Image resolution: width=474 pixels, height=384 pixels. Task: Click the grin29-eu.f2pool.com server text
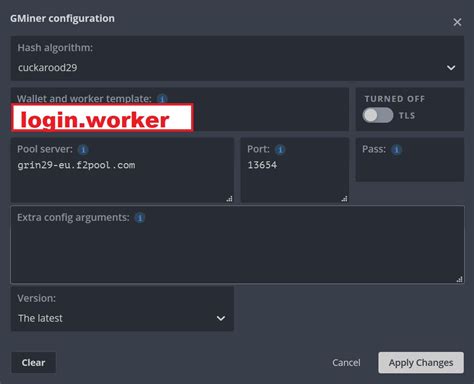tap(76, 165)
